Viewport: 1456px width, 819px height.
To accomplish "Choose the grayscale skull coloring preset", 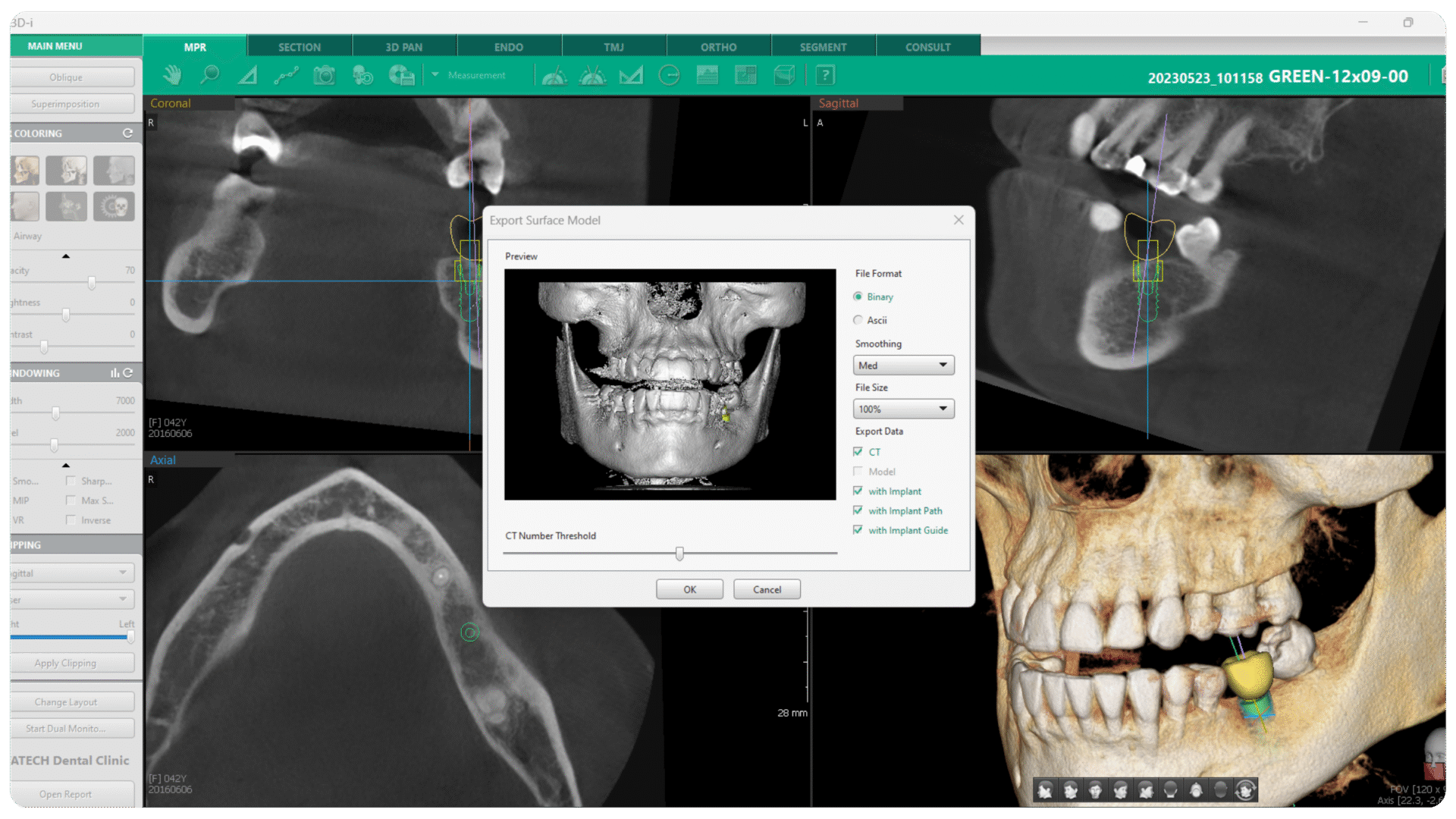I will coord(67,171).
